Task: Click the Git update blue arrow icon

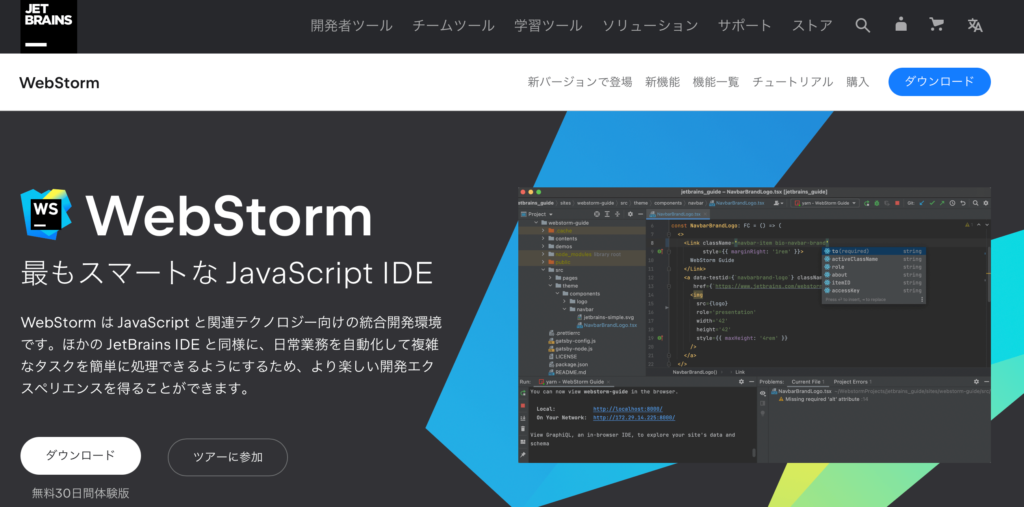Action: (921, 203)
